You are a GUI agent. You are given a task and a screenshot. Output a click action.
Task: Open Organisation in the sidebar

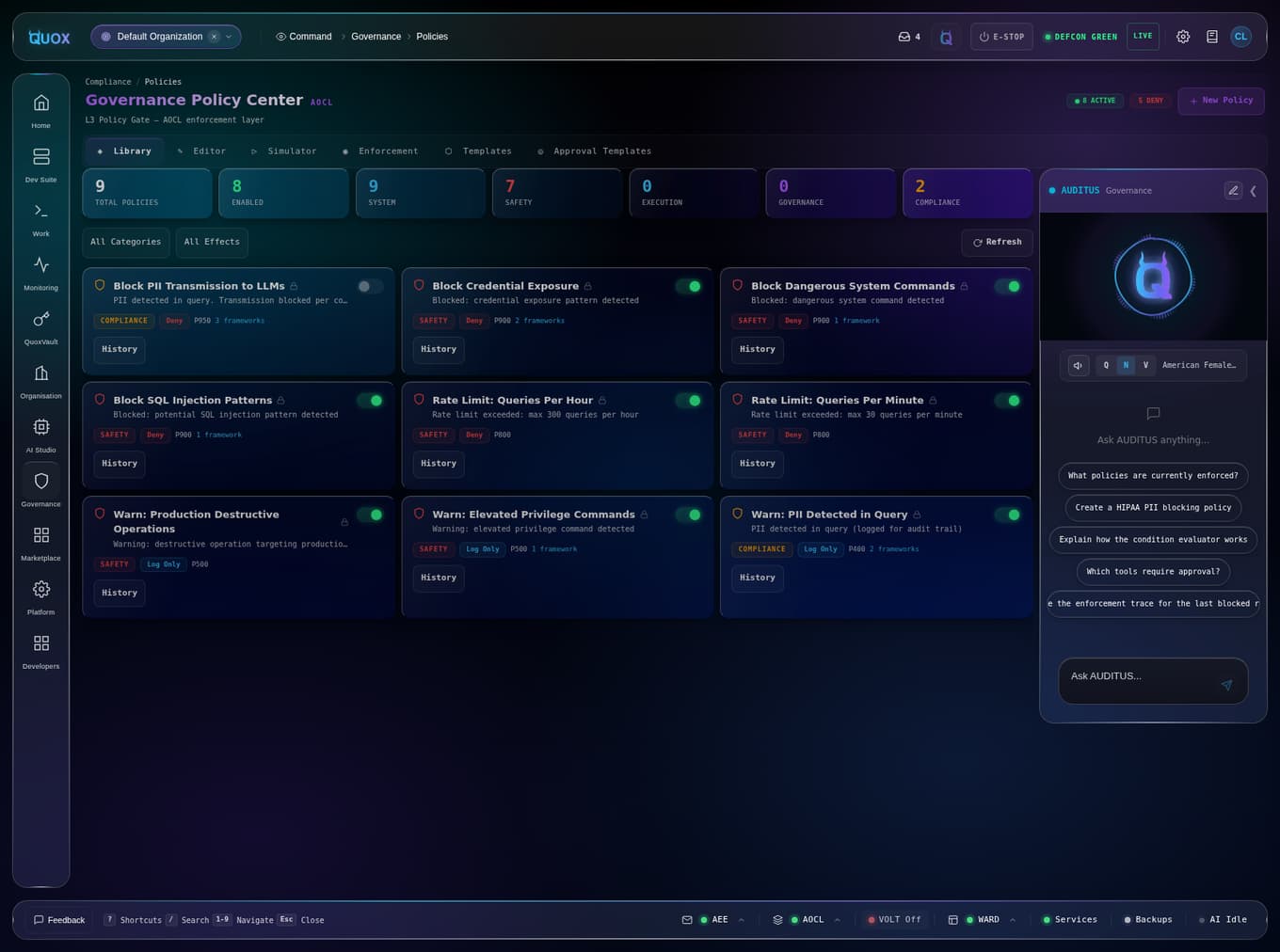click(x=41, y=380)
